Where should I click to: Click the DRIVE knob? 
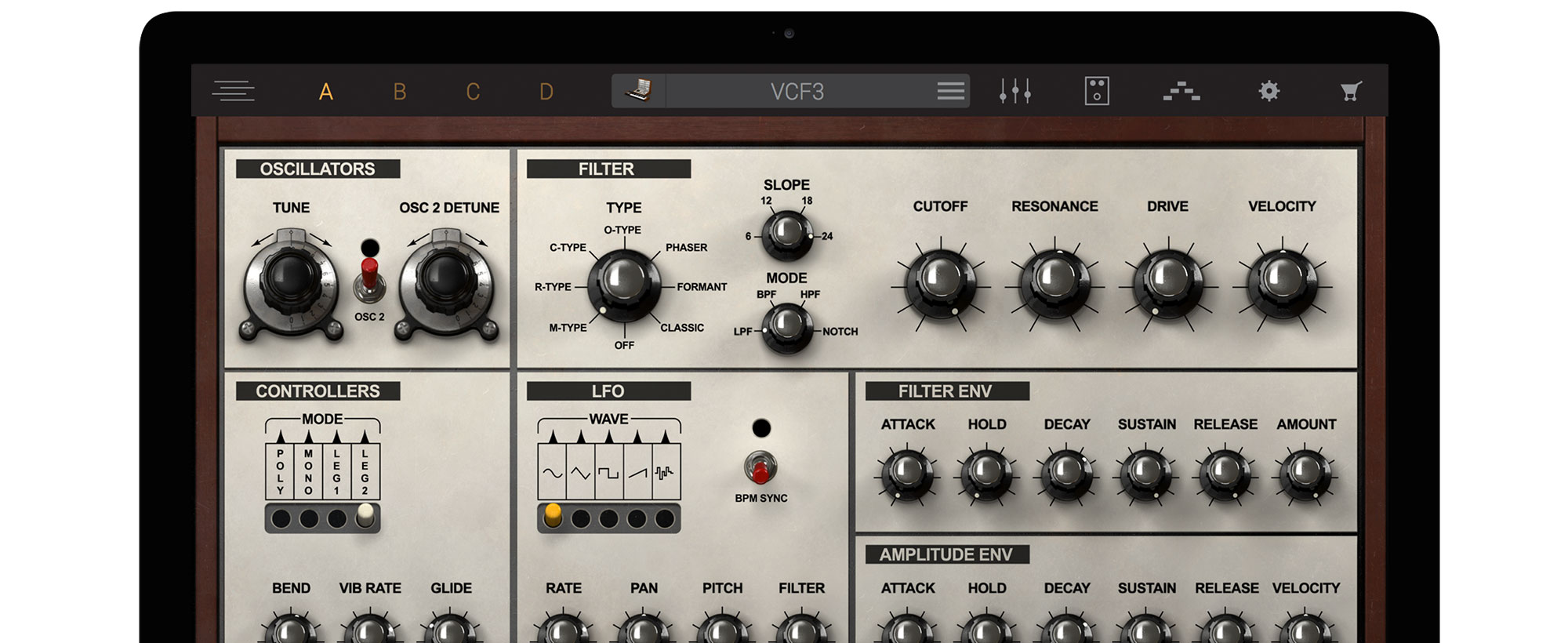click(1168, 282)
